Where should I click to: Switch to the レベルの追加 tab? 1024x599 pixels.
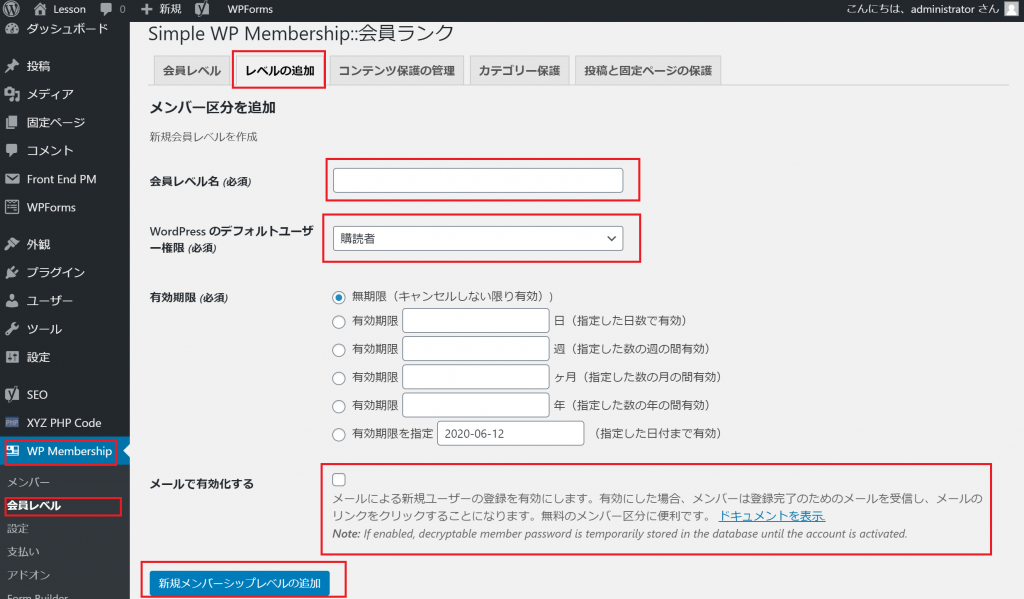click(x=280, y=71)
